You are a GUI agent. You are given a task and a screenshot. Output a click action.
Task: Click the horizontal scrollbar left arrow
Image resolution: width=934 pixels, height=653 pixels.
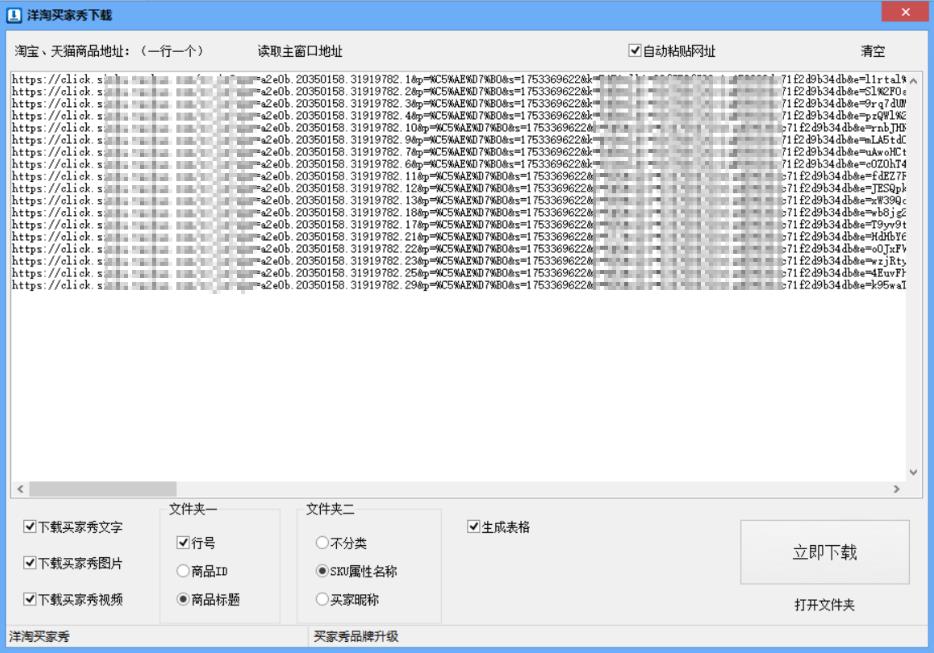click(20, 489)
